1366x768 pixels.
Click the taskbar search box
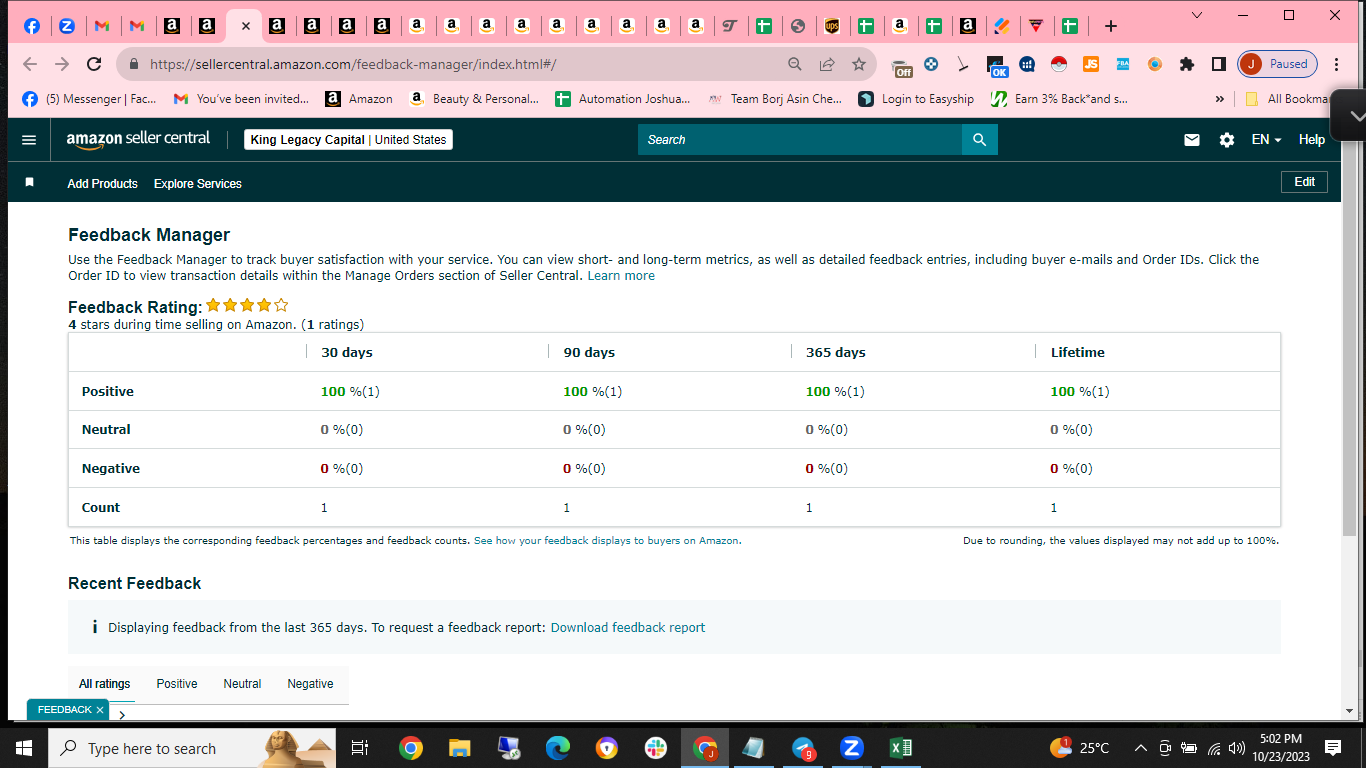coord(192,748)
